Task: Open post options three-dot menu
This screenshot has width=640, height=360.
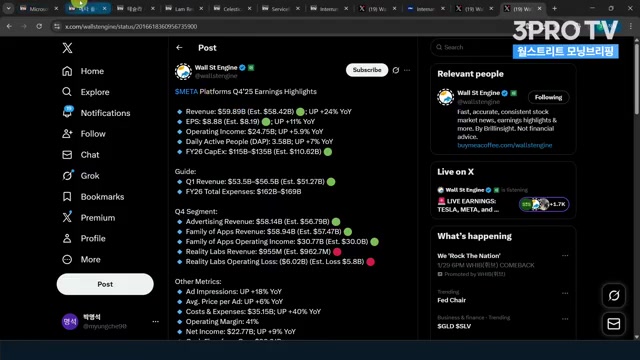Action: pyautogui.click(x=407, y=70)
